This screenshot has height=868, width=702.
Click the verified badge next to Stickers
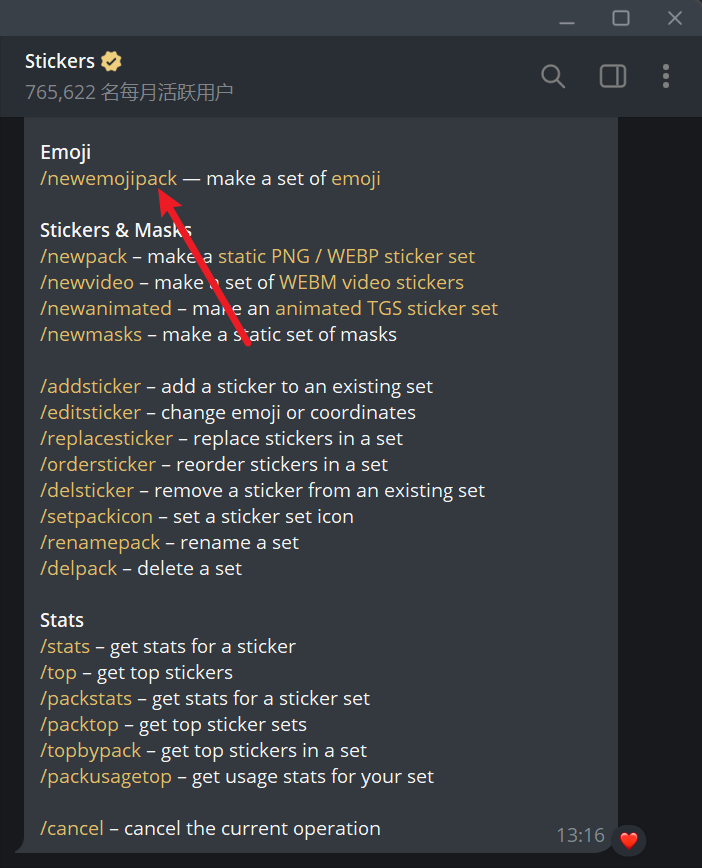click(x=112, y=61)
